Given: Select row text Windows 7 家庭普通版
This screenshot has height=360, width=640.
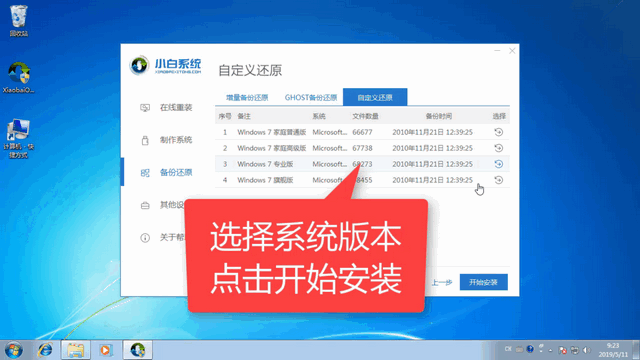Looking at the screenshot, I should 272,132.
